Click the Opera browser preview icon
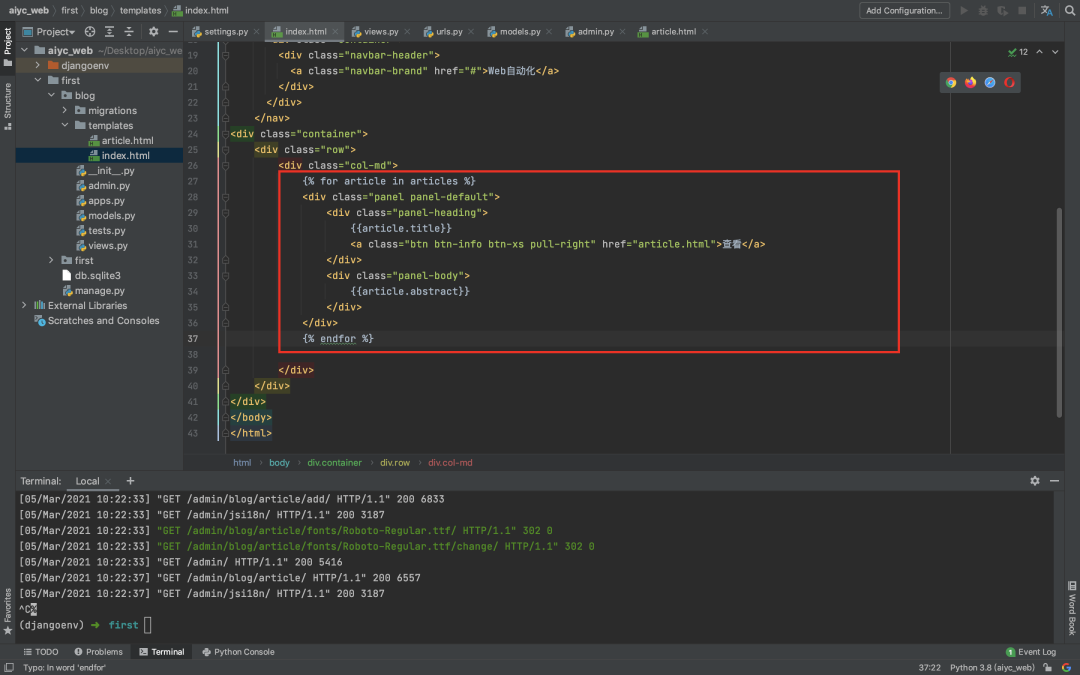 click(1009, 82)
